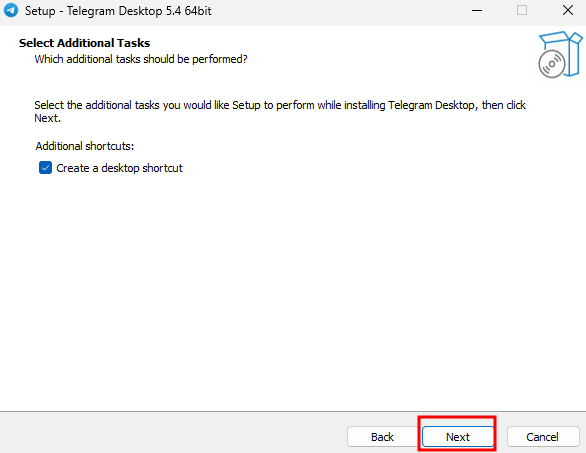Close the Setup window
Image resolution: width=586 pixels, height=453 pixels.
coord(568,10)
